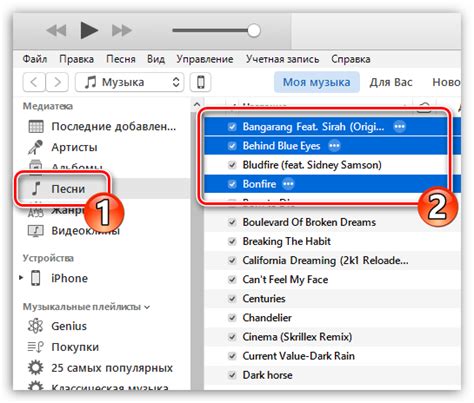
Task: Select the song Centuries
Action: pos(264,298)
